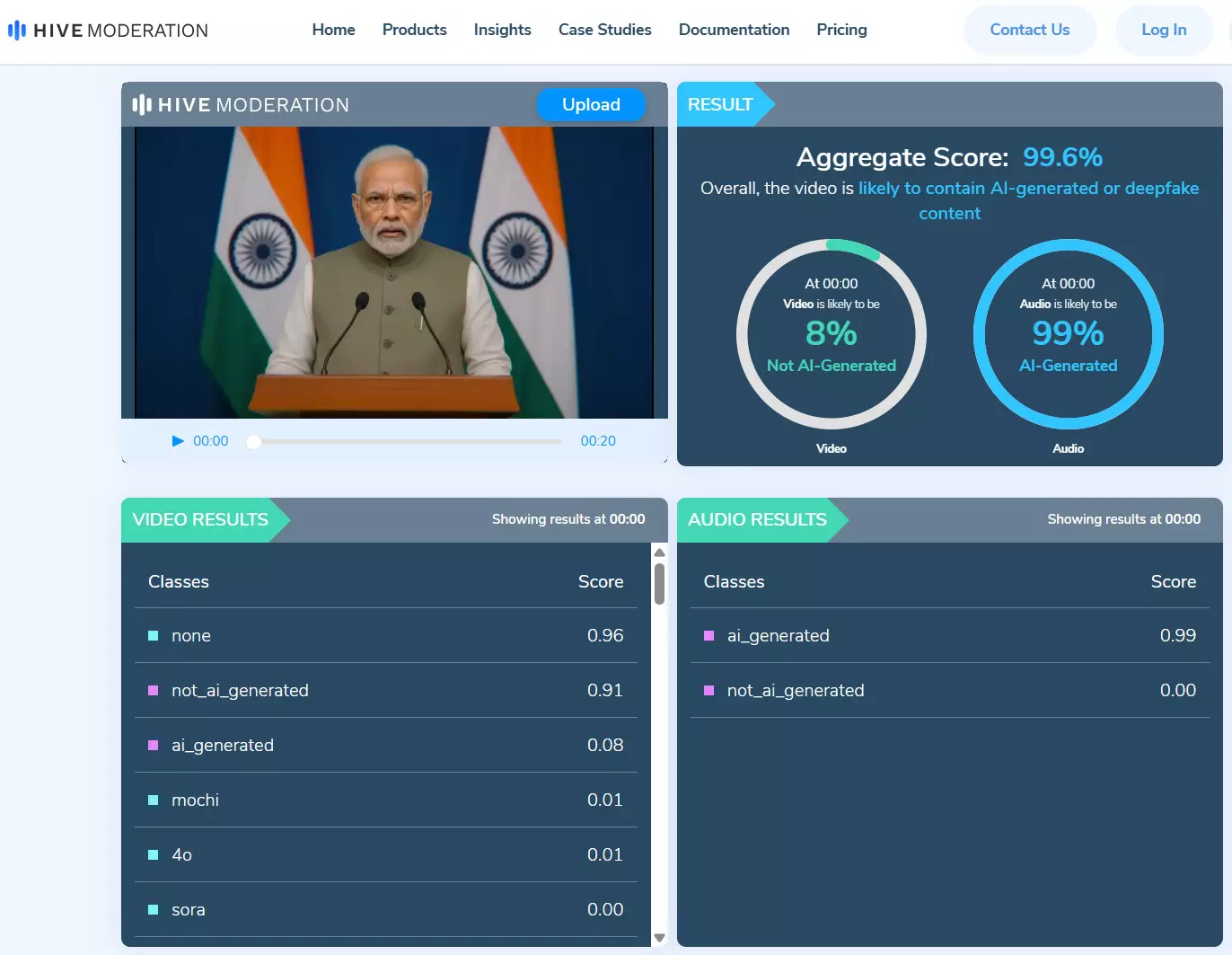
Task: Click the Aggregate Score 99.6% value
Action: pos(1063,157)
